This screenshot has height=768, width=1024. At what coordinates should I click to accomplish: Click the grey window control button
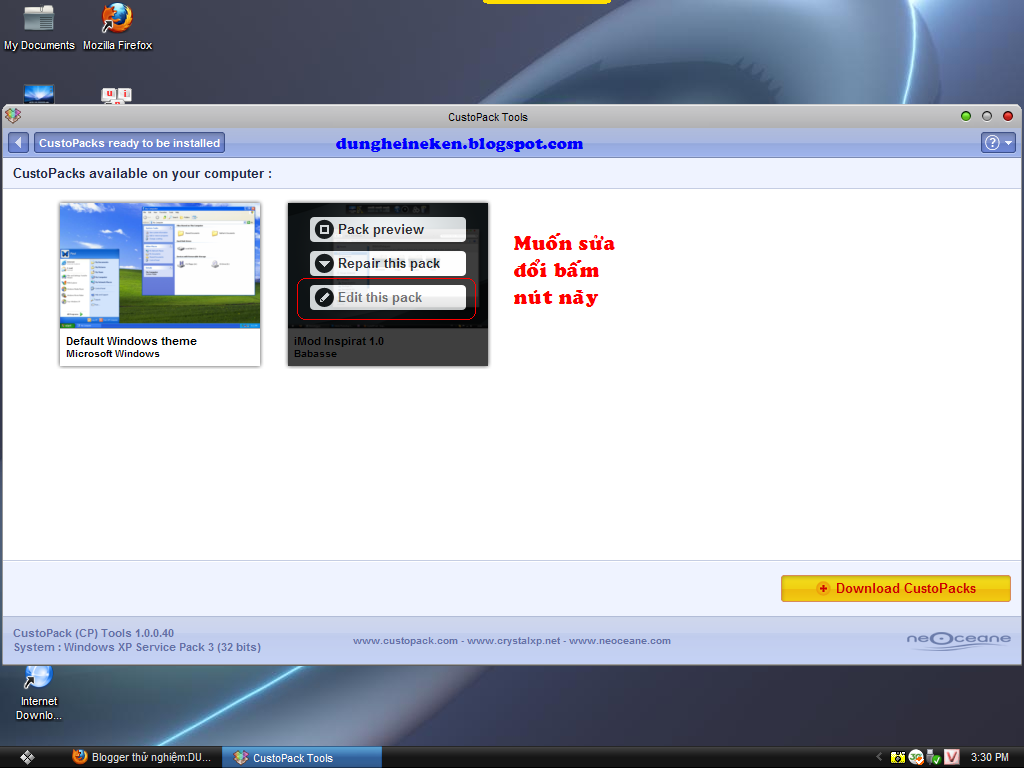click(x=987, y=116)
